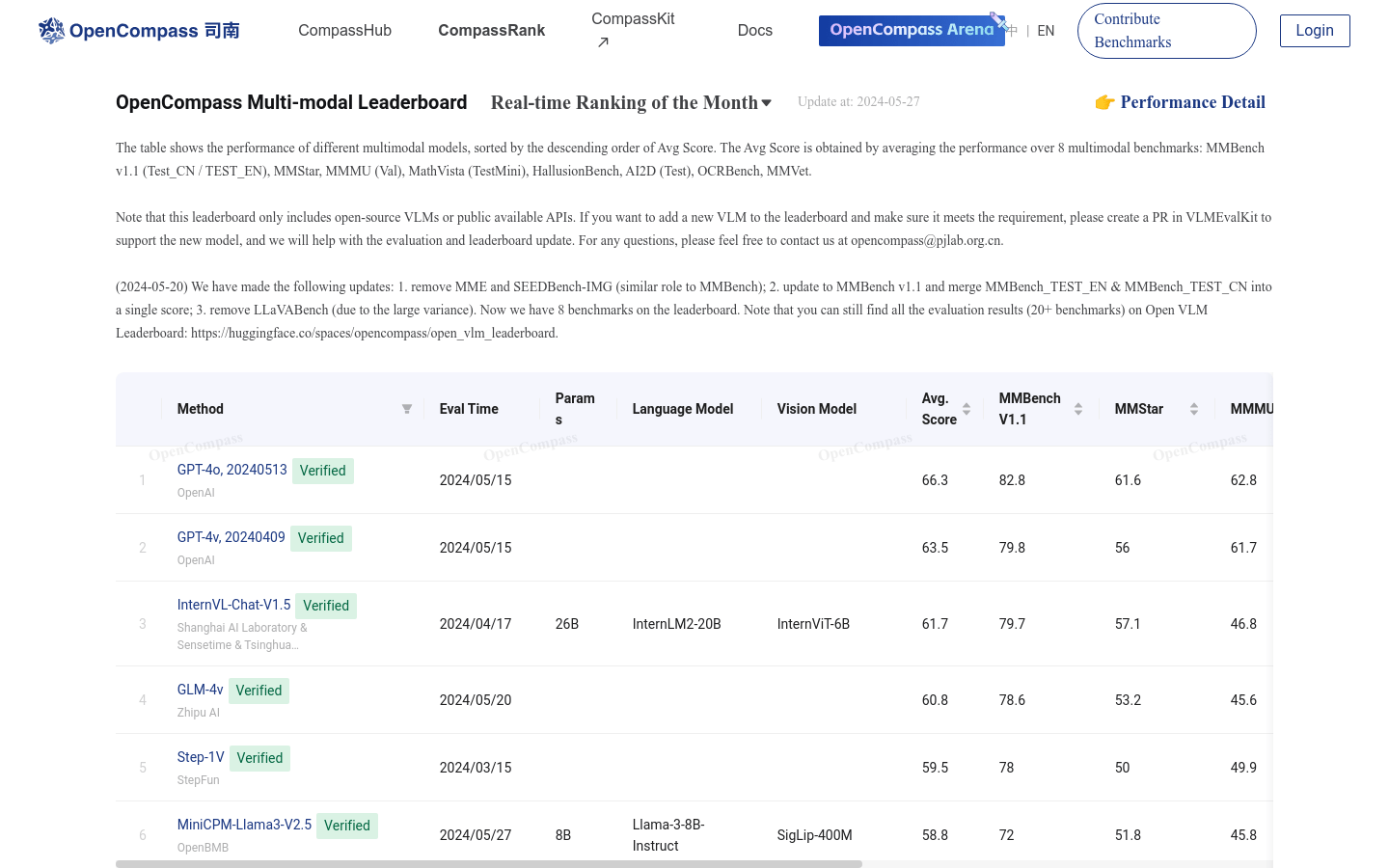Open the GPT-4v, 20240409 model link
Image resolution: width=1389 pixels, height=868 pixels.
pos(231,537)
